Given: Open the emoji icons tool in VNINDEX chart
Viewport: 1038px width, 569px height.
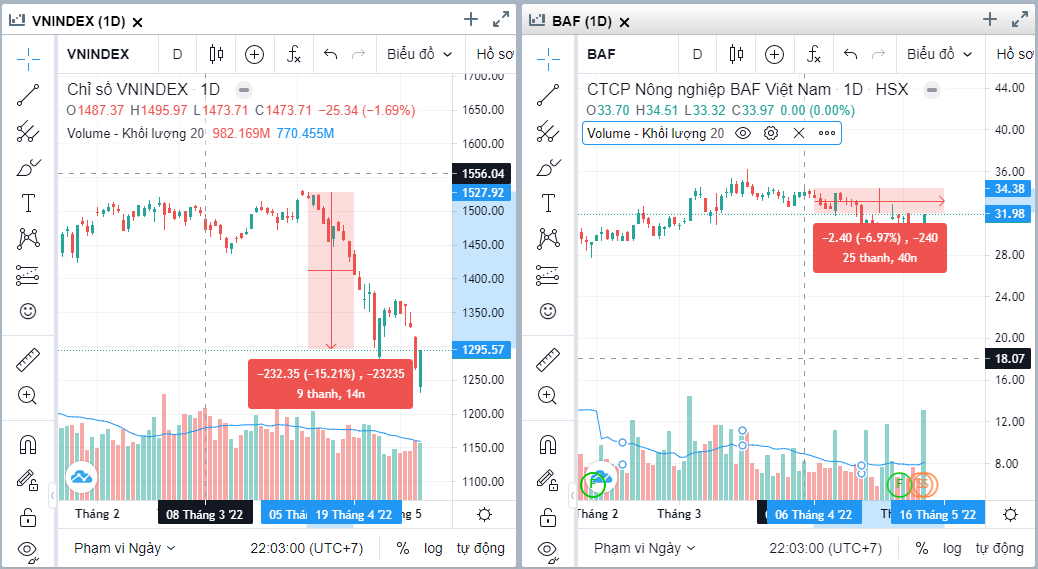Looking at the screenshot, I should pos(28,311).
